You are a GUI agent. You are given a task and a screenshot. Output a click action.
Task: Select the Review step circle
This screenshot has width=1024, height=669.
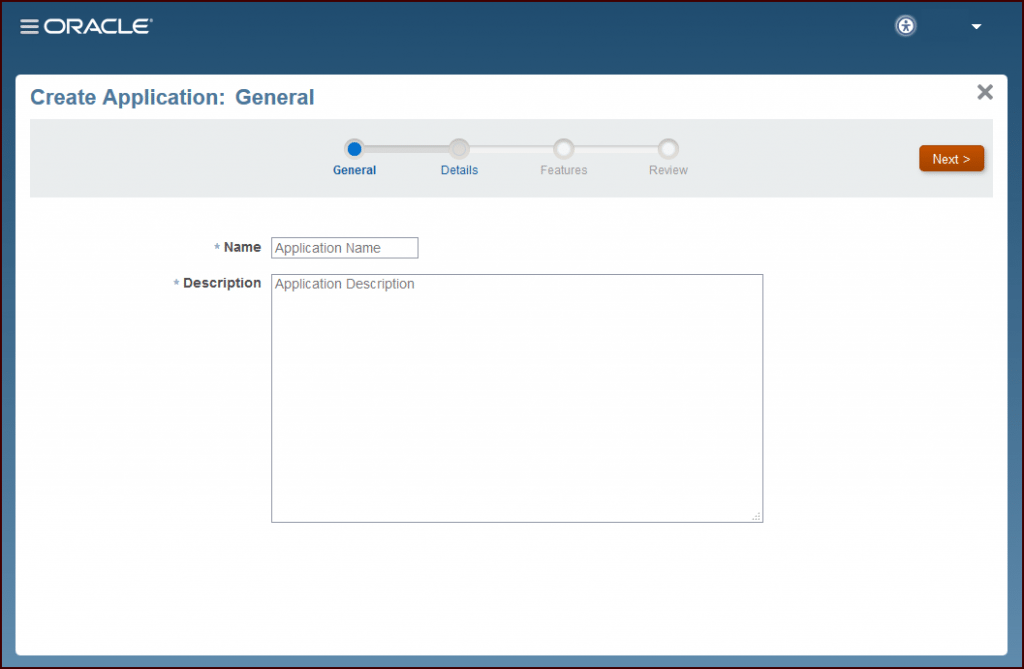(x=668, y=149)
